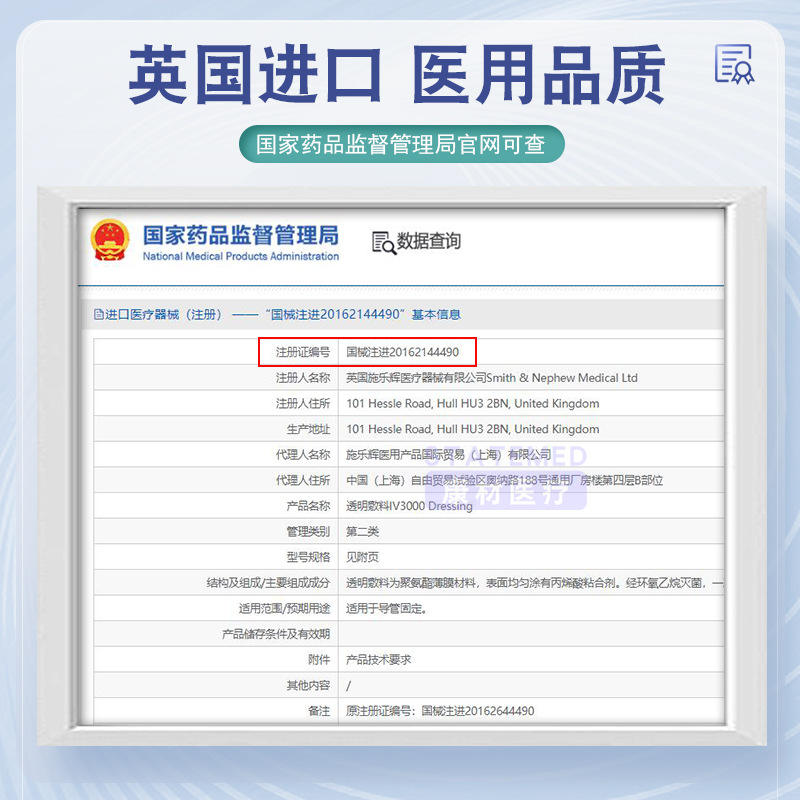Select the 透明敷料IV3000 Dressing product name
This screenshot has width=800, height=800.
[409, 506]
